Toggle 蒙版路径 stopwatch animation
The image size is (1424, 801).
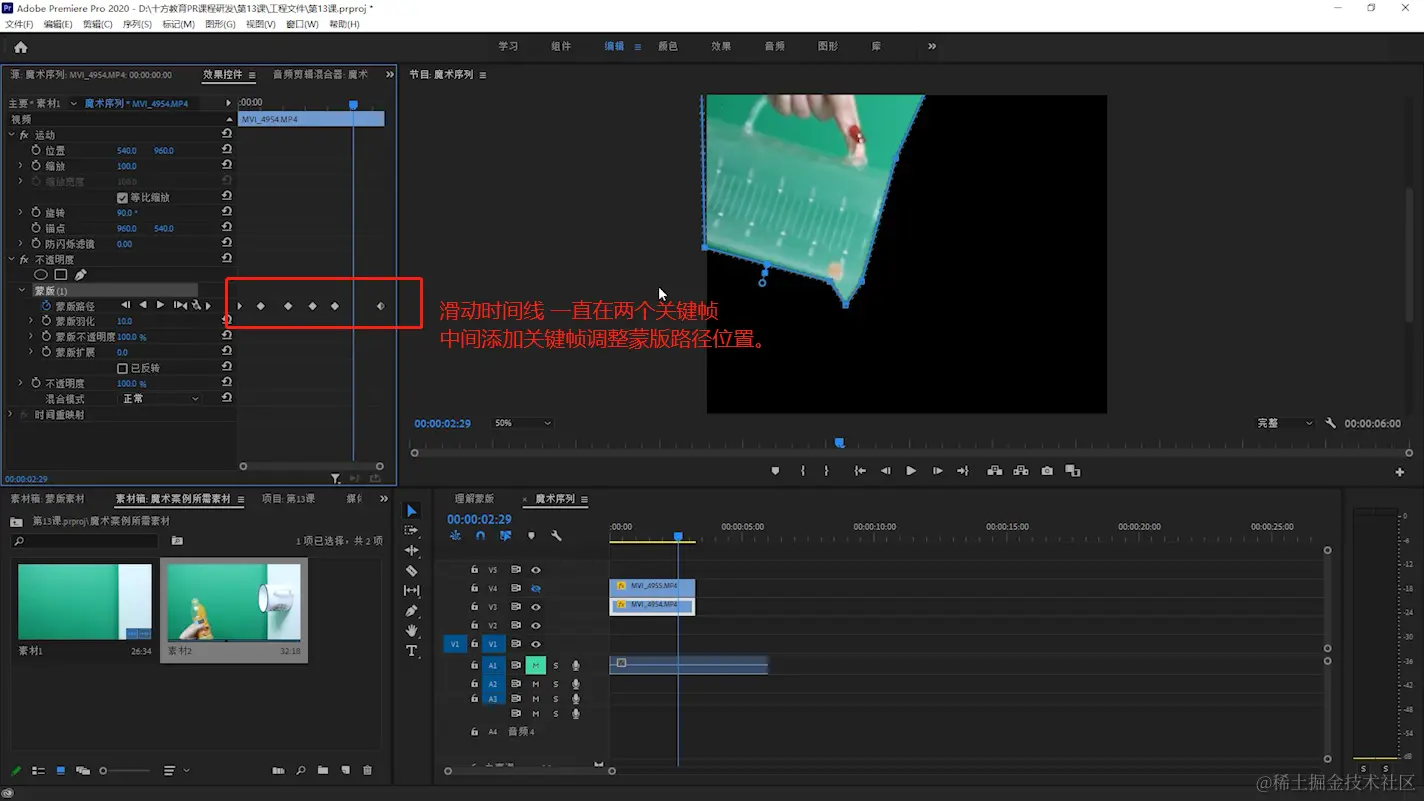46,306
